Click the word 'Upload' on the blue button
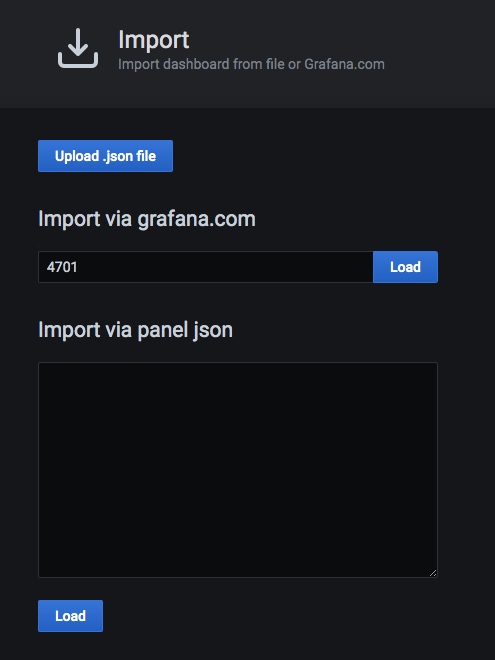495x660 pixels. [77, 156]
